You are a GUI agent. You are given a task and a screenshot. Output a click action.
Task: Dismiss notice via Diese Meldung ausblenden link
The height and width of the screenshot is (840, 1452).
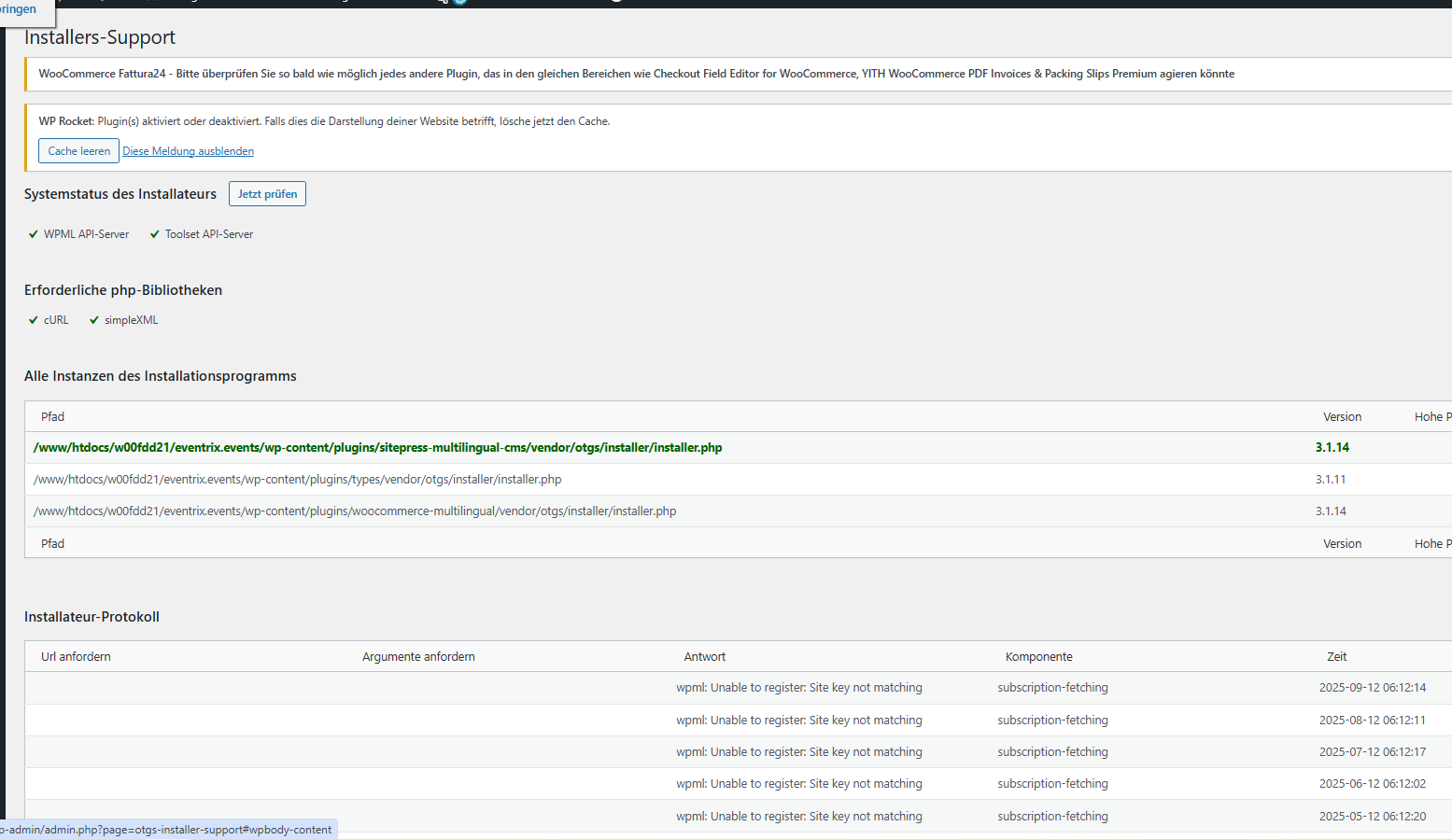click(x=189, y=151)
